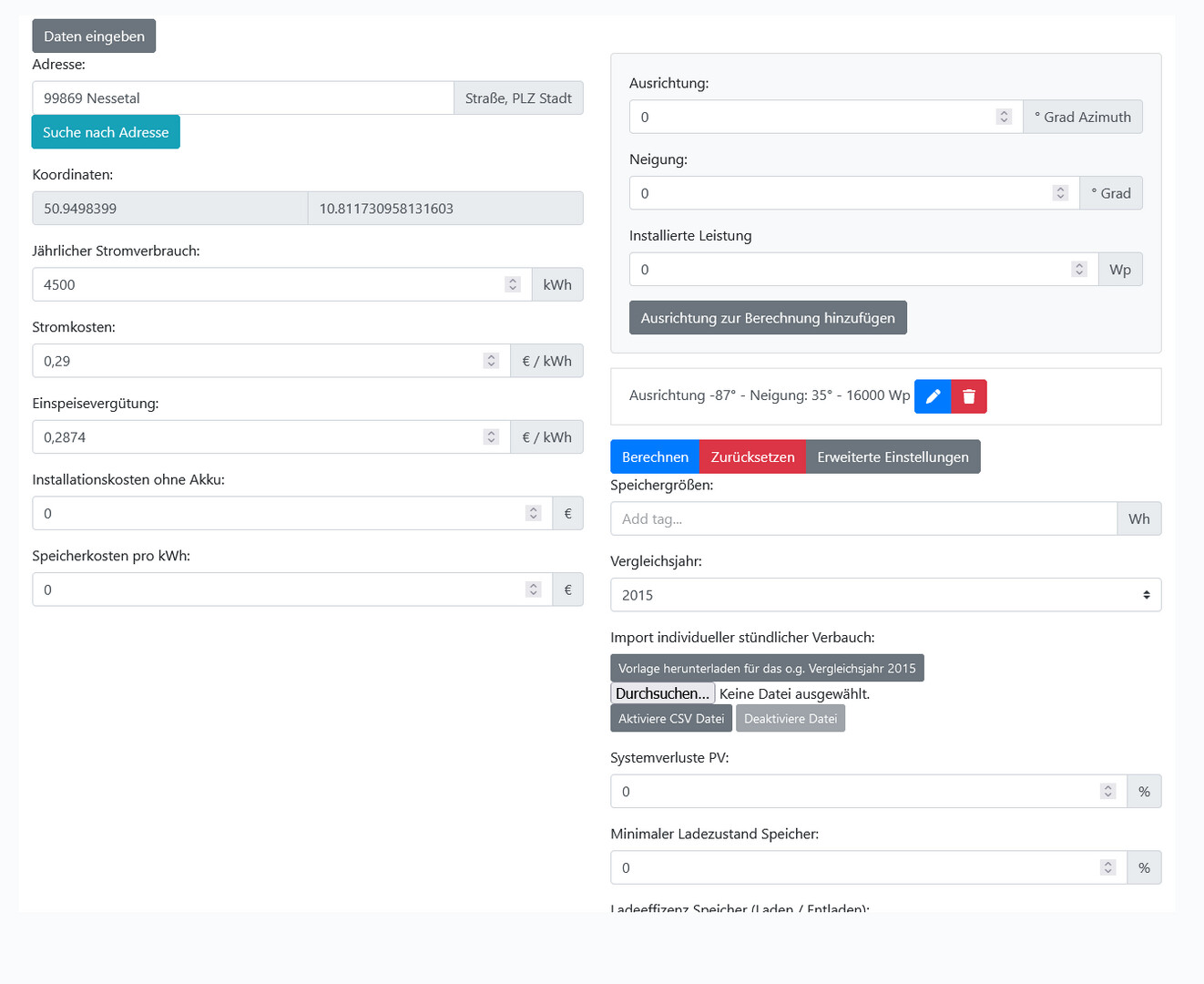Collapse the Daten eingeben section
1204x984 pixels.
[94, 36]
